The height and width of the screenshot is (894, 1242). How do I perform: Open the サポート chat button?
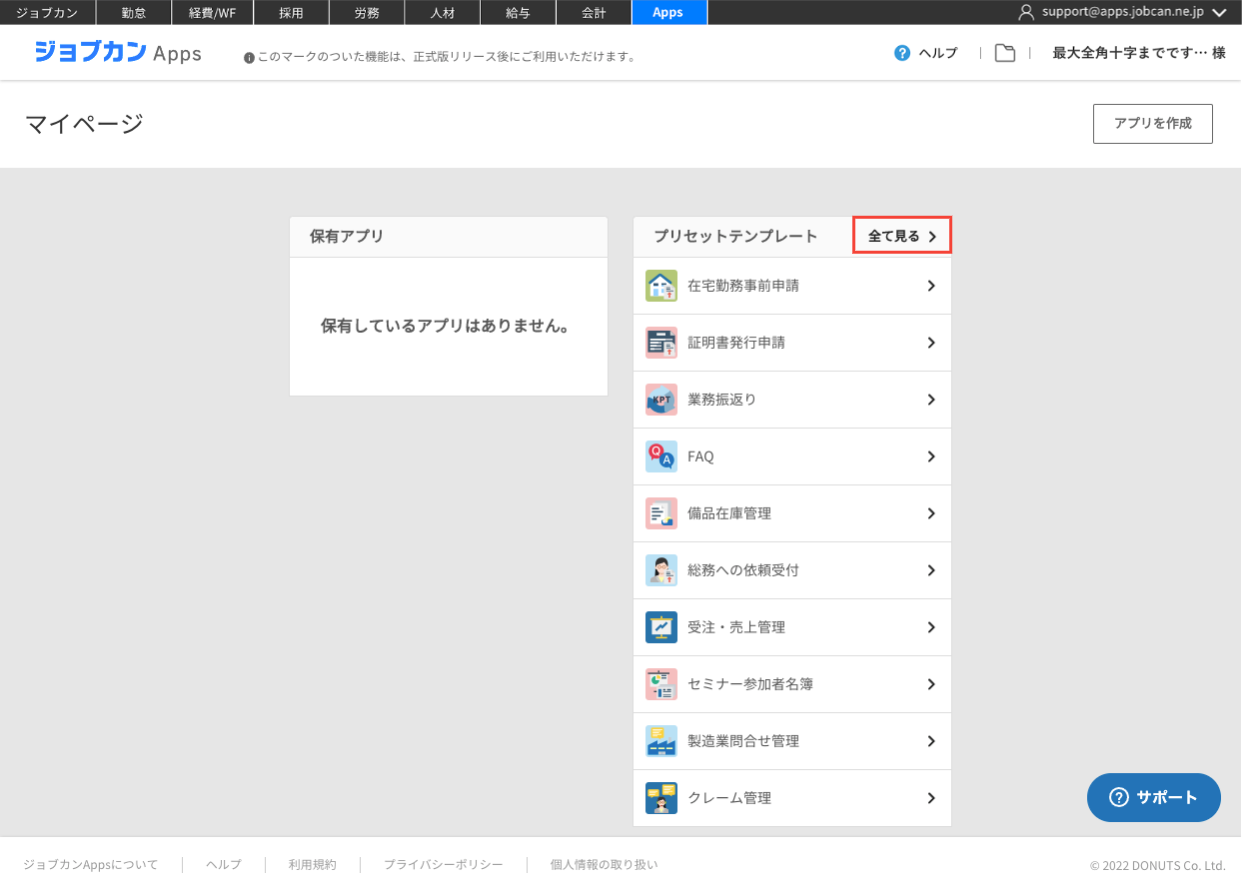[x=1153, y=797]
